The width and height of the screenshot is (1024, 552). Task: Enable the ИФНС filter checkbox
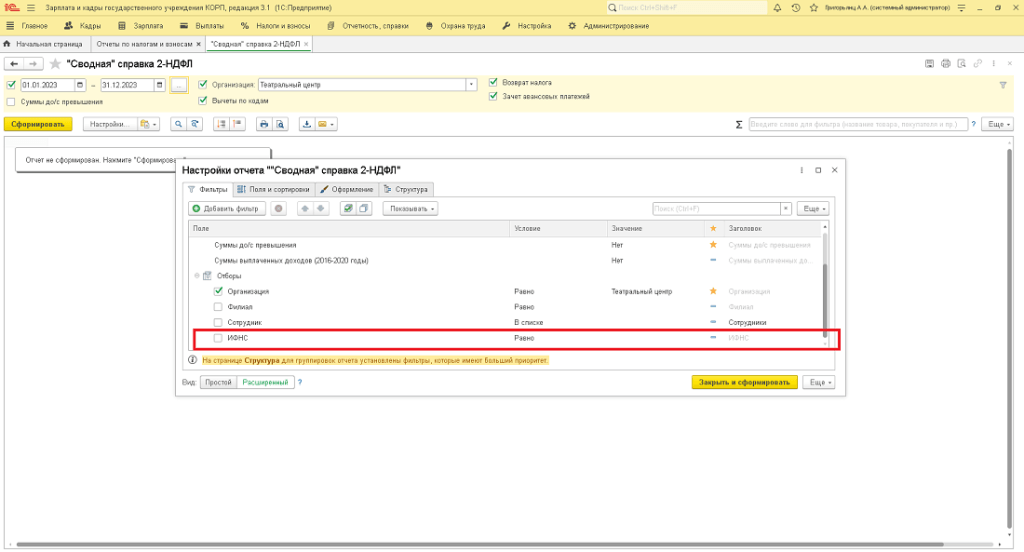219,339
